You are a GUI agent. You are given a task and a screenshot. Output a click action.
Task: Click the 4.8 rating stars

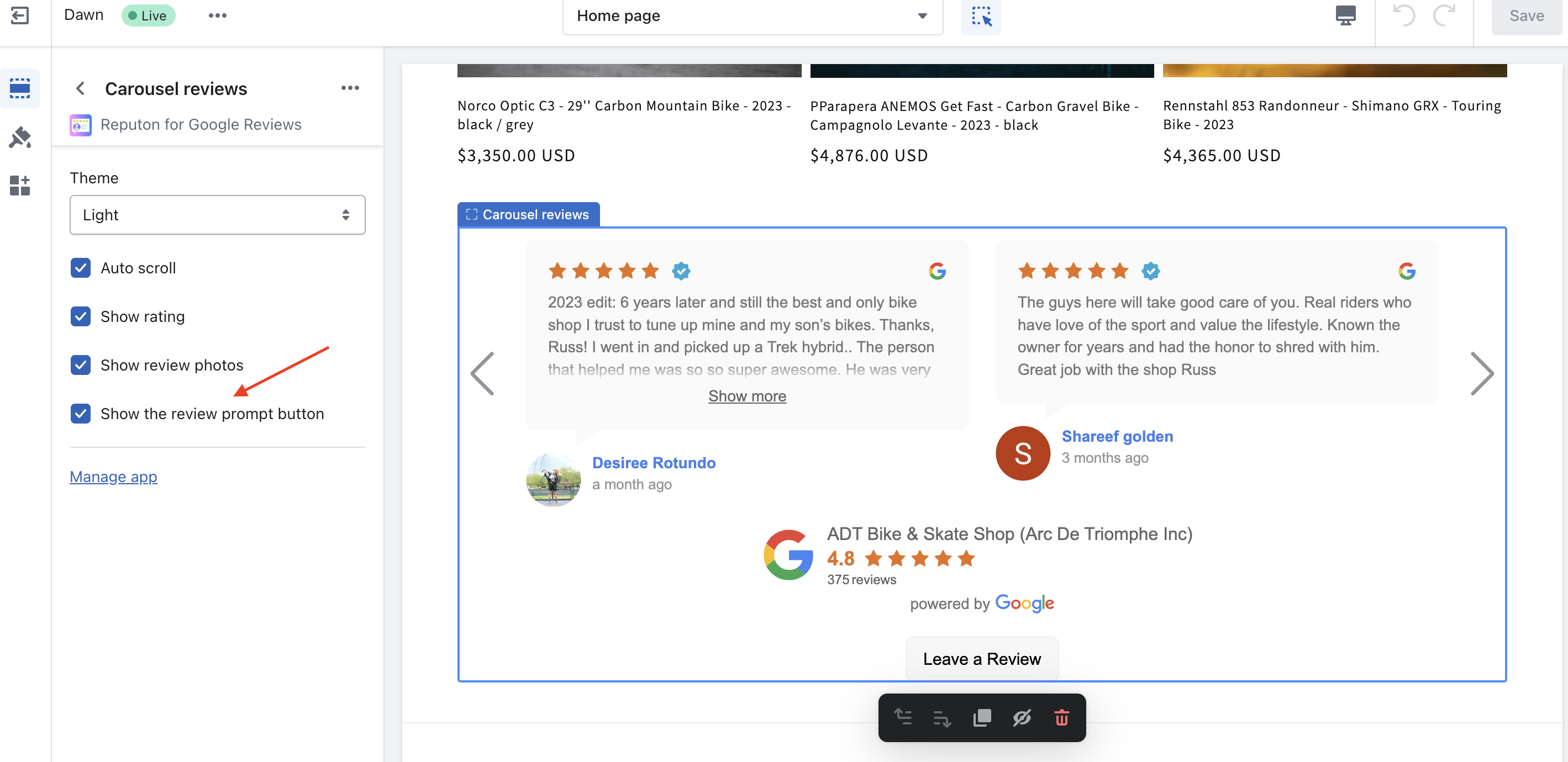tap(919, 558)
